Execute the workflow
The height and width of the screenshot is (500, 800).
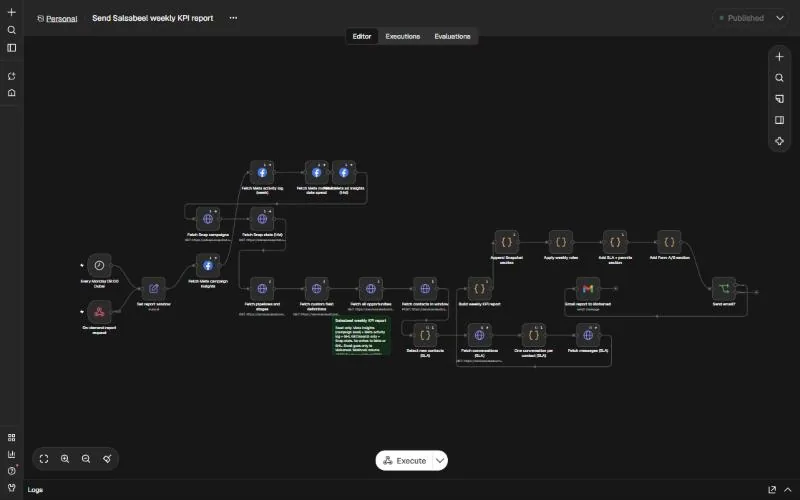[x=404, y=461]
